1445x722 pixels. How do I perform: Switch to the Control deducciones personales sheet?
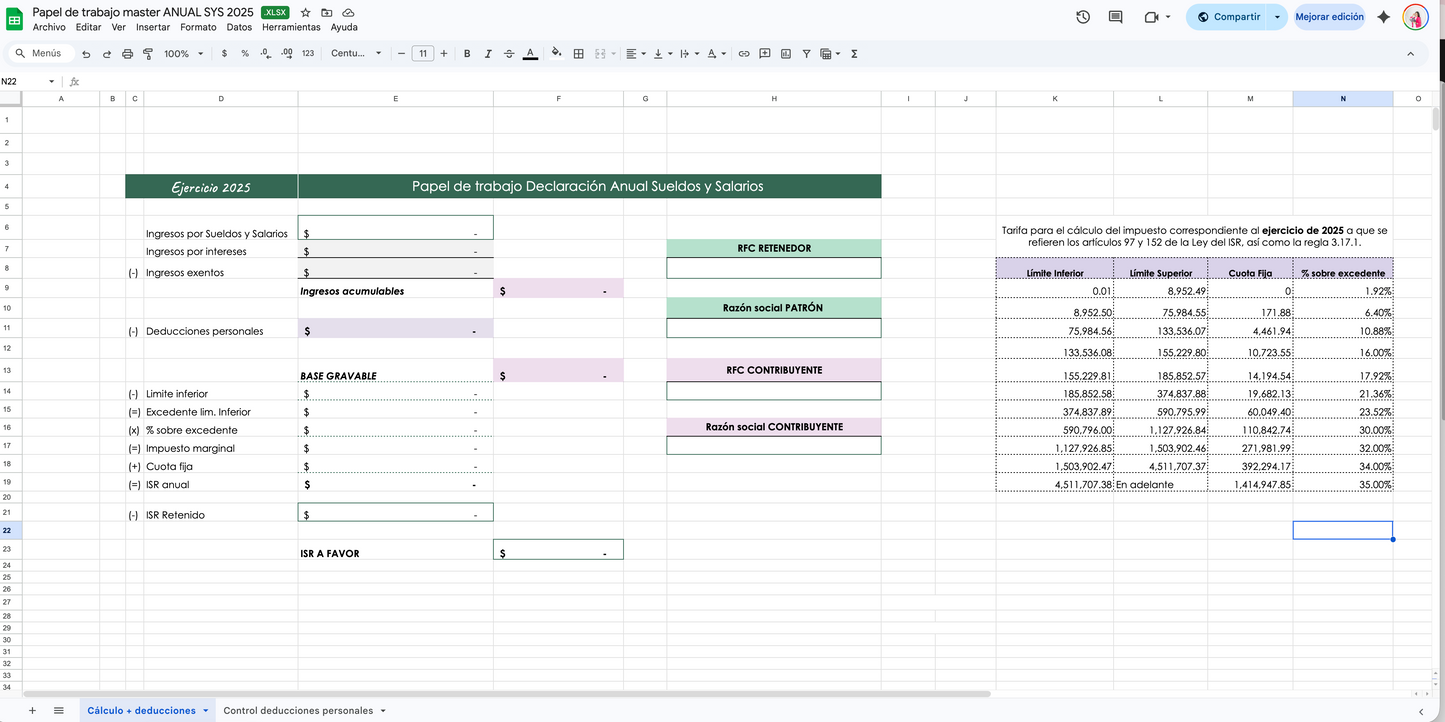pyautogui.click(x=298, y=710)
